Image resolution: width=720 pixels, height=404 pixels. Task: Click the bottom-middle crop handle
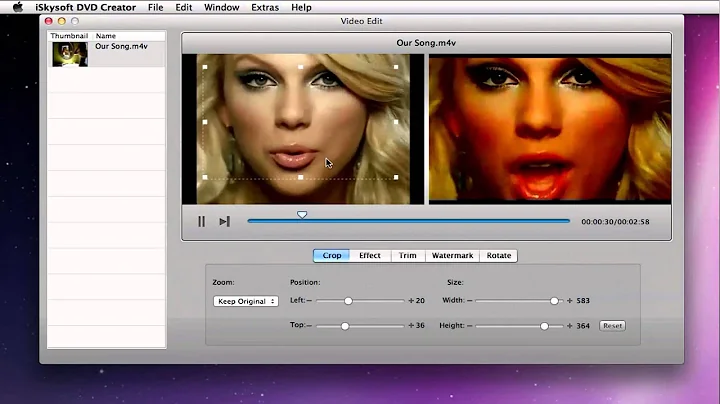point(300,177)
